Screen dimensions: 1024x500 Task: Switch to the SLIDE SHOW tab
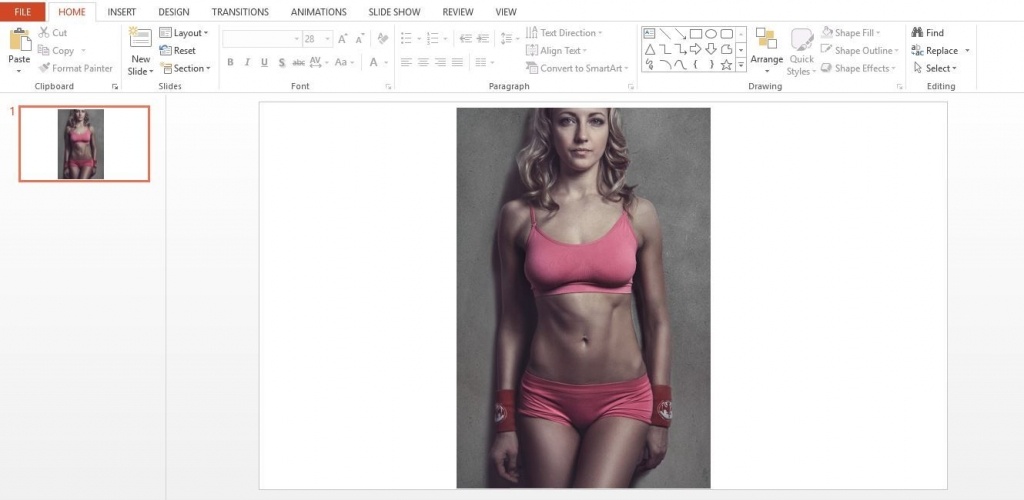[394, 12]
